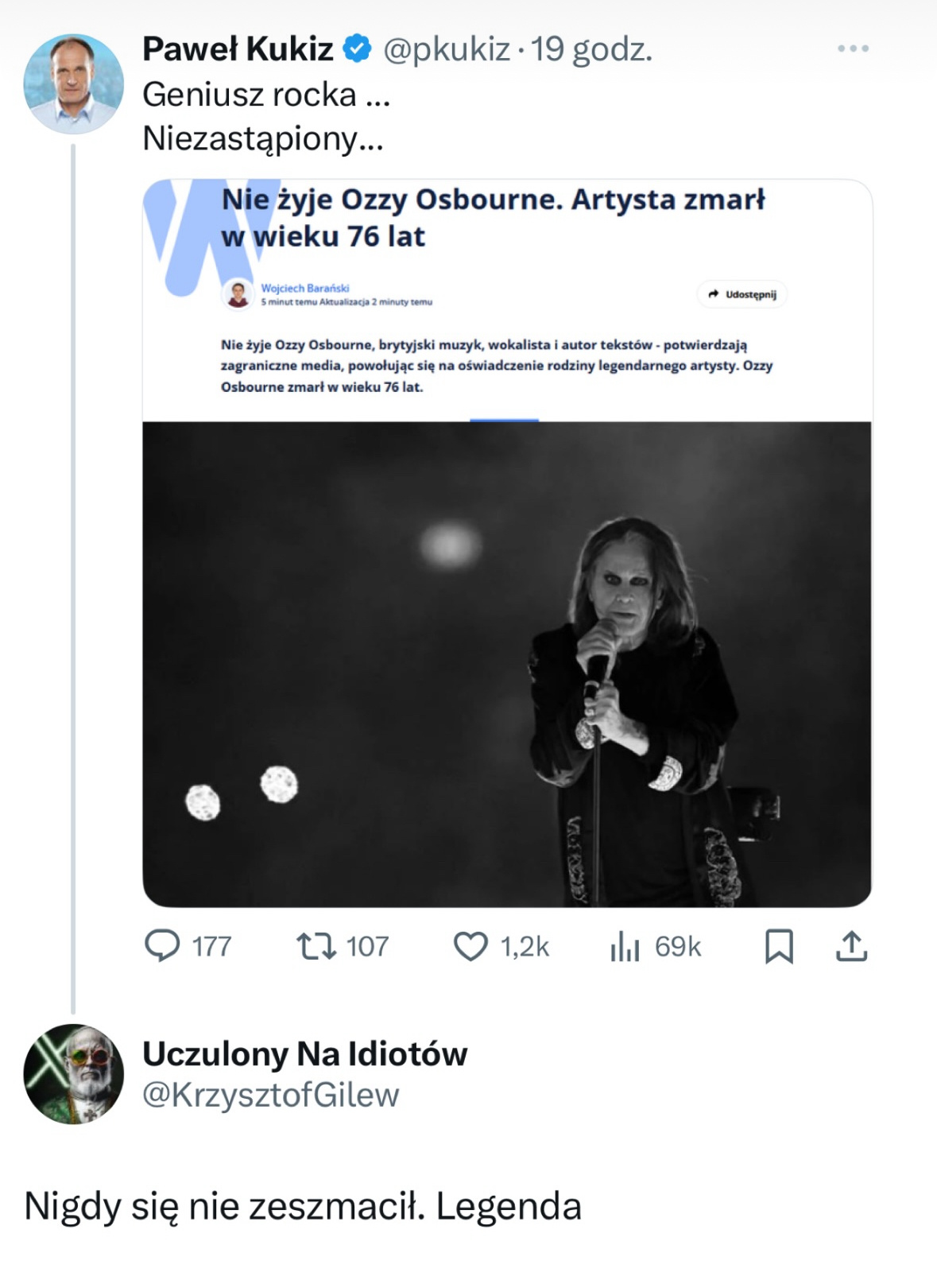The image size is (937, 1288).
Task: Click the Paweł Kukiz display name
Action: (x=238, y=48)
